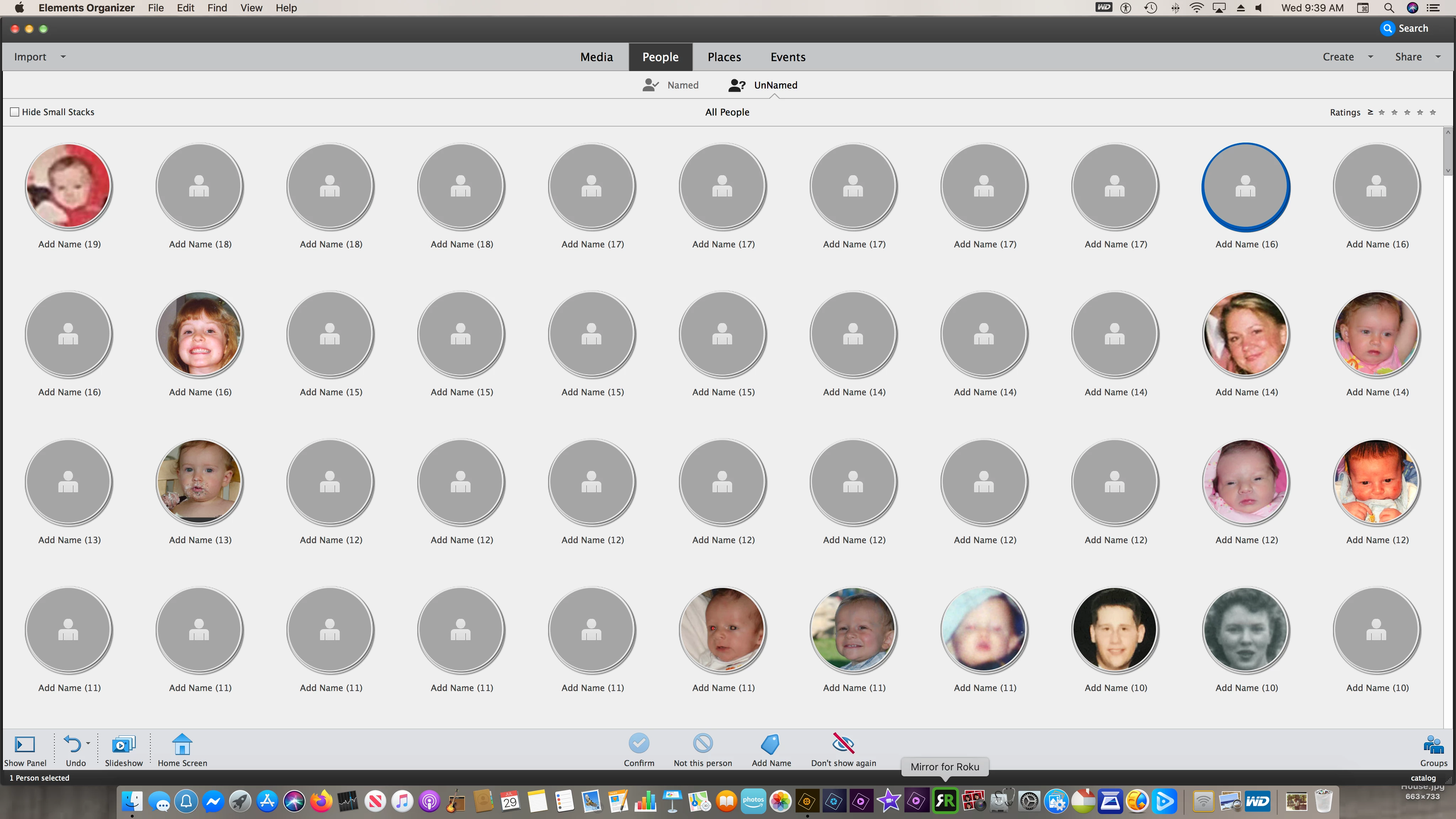Image resolution: width=1456 pixels, height=819 pixels.
Task: Click the Not this person icon
Action: point(702,743)
